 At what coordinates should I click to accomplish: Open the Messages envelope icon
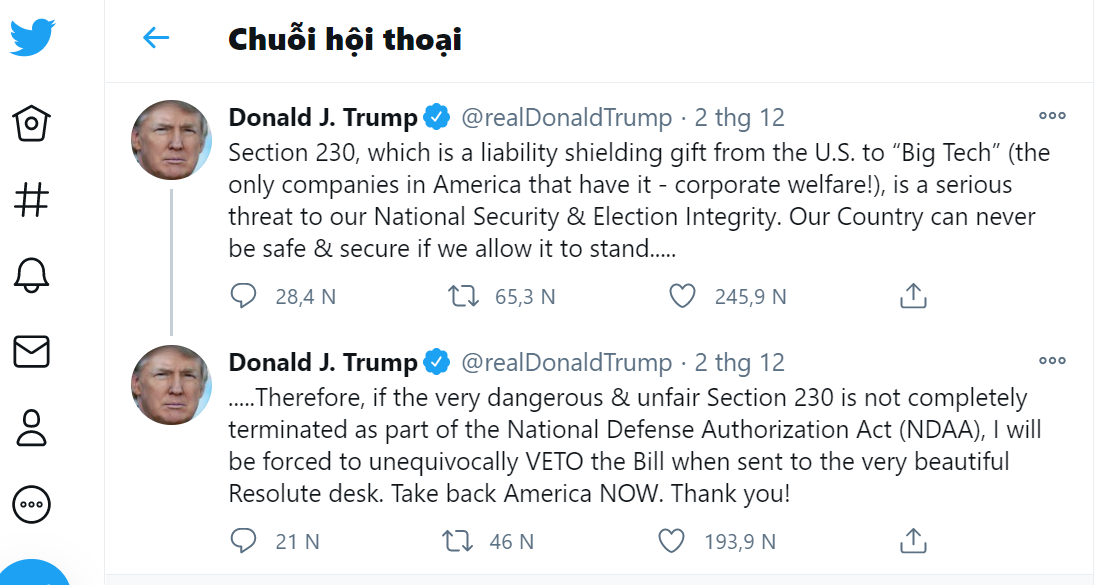click(x=32, y=351)
